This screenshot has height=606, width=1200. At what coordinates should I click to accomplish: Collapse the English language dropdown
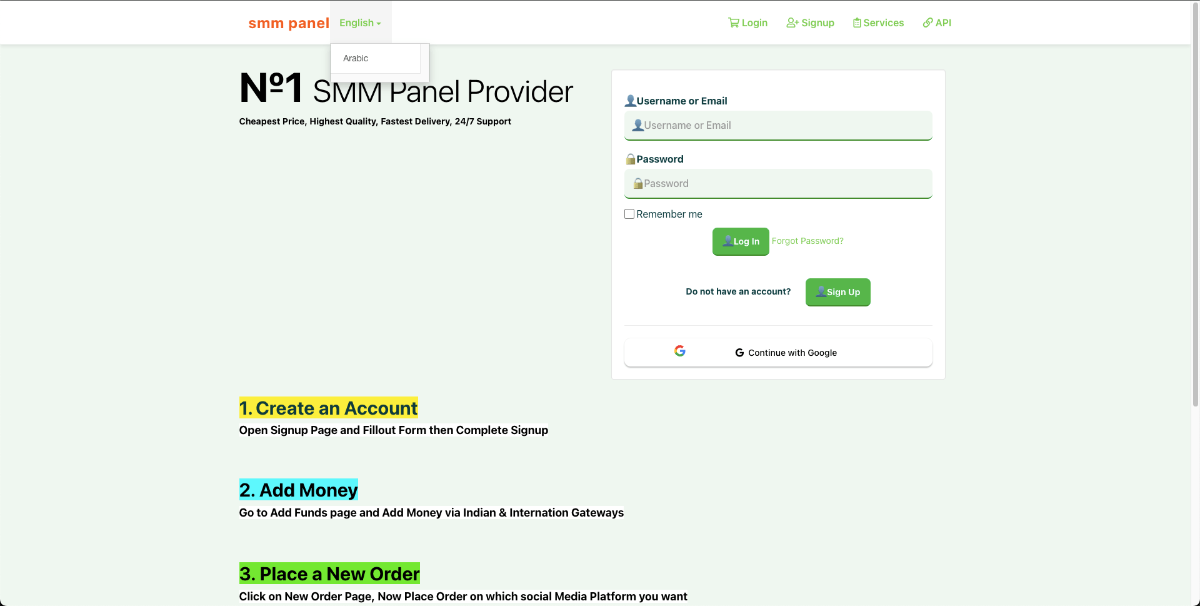click(x=360, y=22)
